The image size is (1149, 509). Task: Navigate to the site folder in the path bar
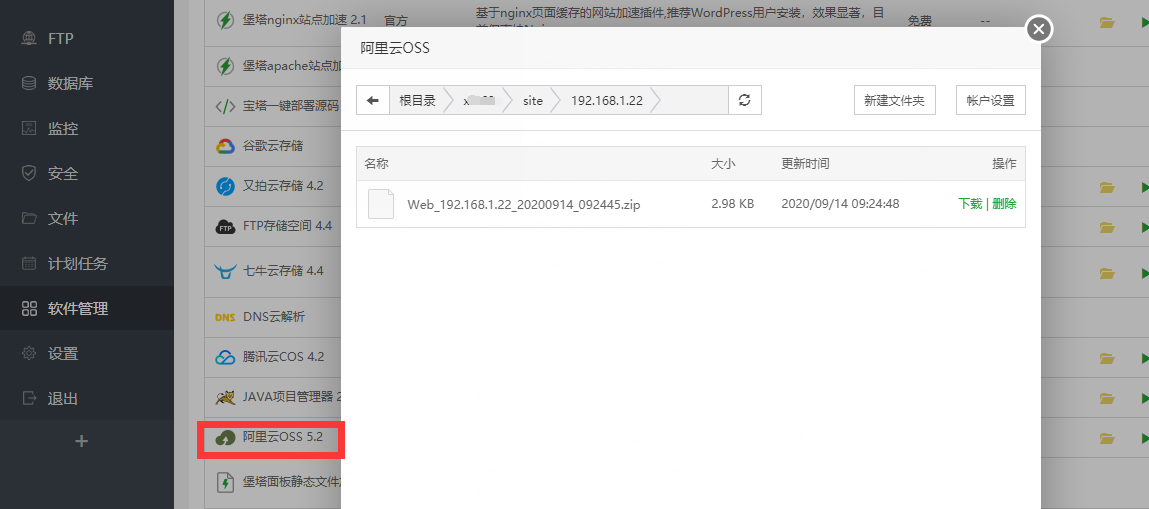coord(533,100)
